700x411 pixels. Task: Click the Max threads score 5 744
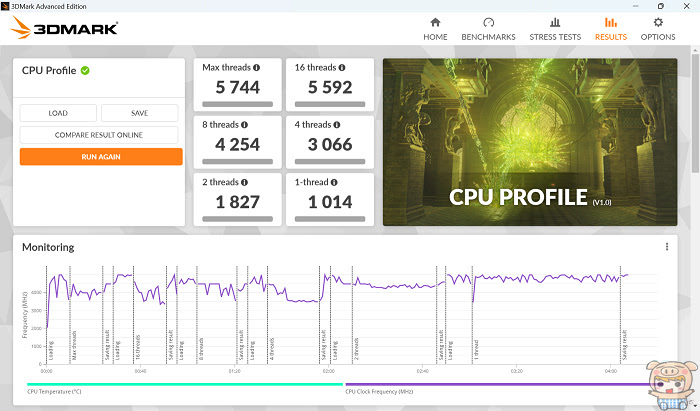click(238, 87)
